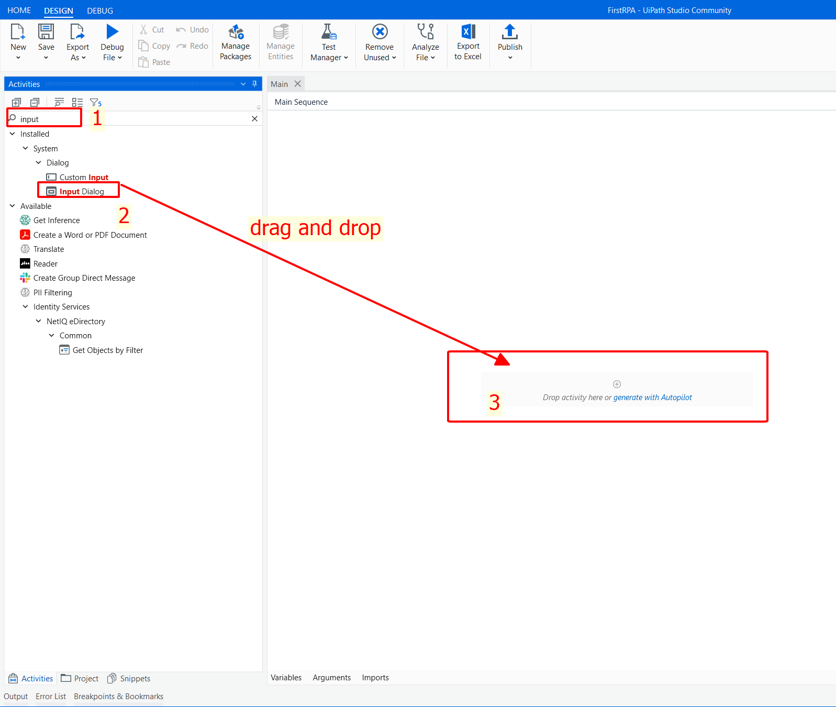The width and height of the screenshot is (836, 707).
Task: Click the activities search input field
Action: pos(133,119)
